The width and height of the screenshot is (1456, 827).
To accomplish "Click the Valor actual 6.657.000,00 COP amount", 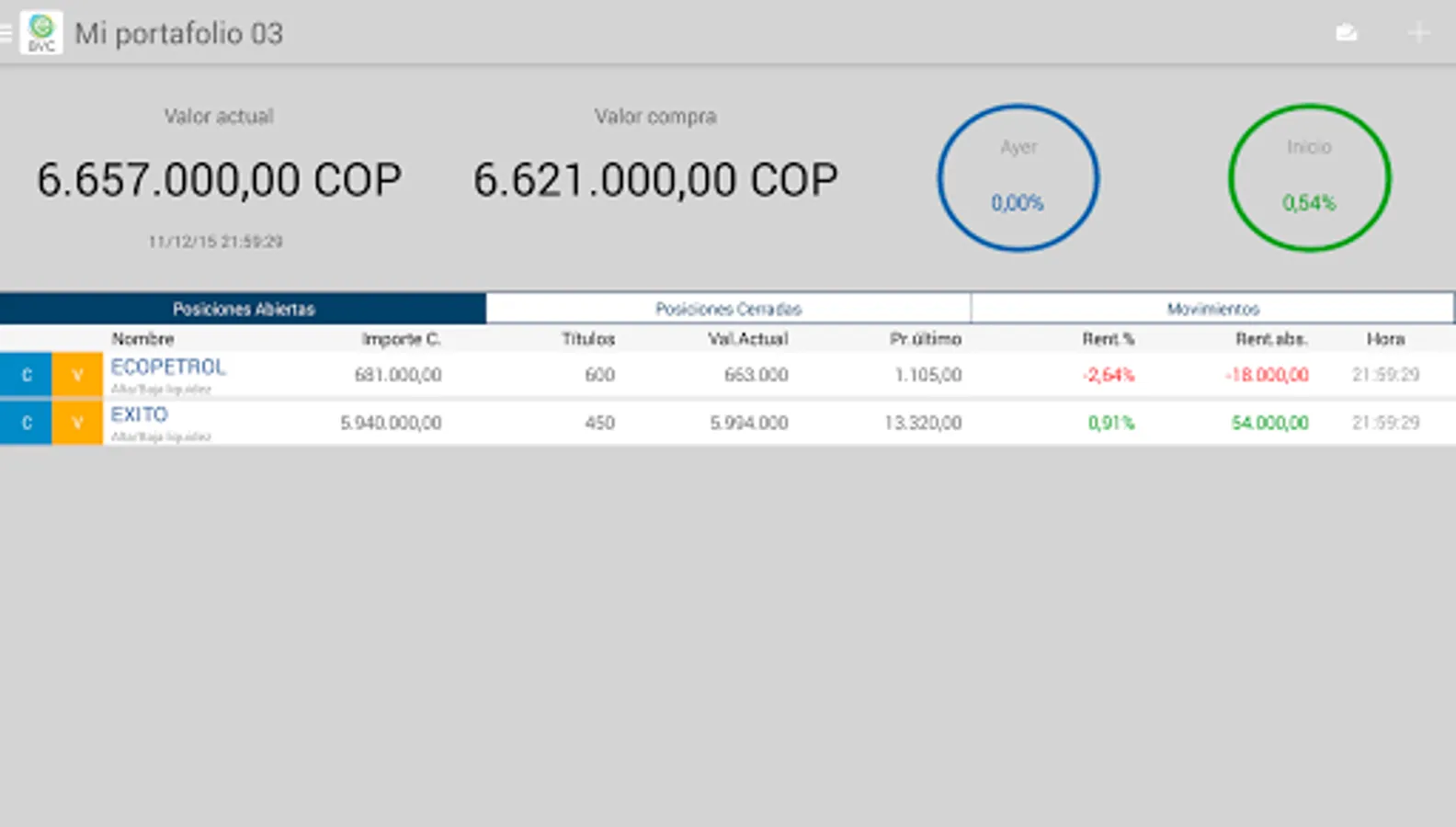I will [x=220, y=180].
